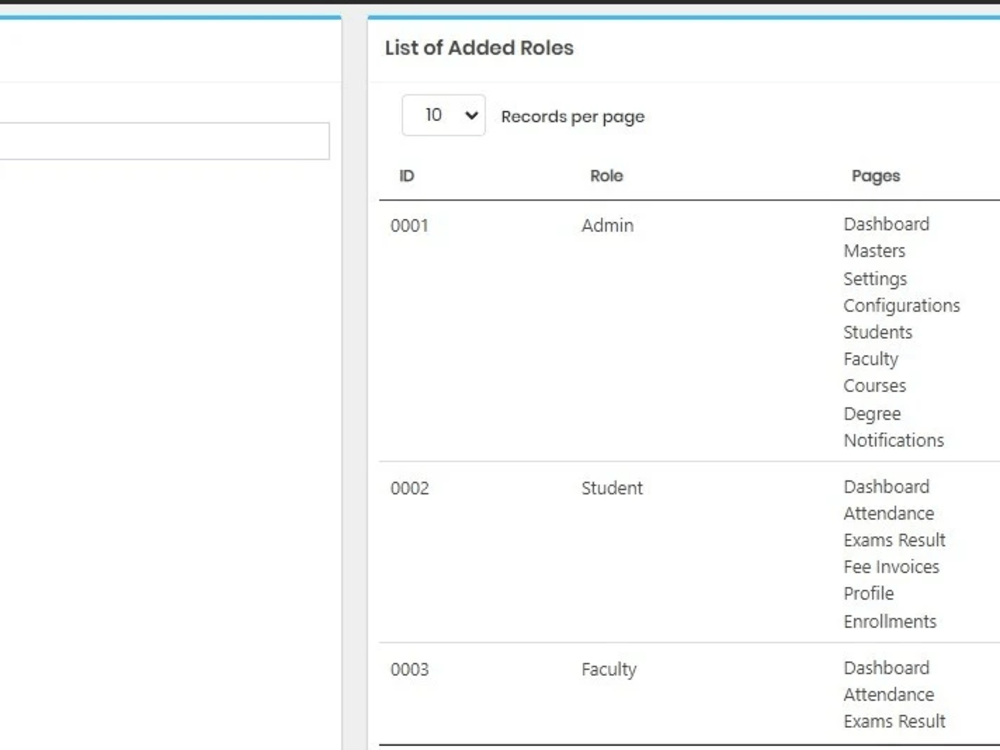Click Masters in the Admin pages

pos(874,251)
